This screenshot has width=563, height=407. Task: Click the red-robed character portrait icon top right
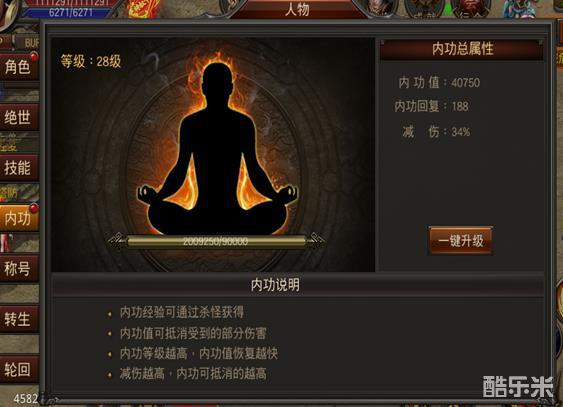[471, 8]
